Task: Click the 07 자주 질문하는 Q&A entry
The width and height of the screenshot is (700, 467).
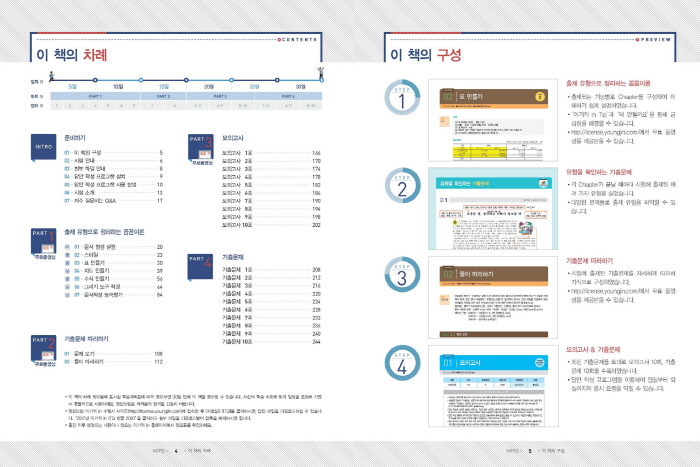Action: pyautogui.click(x=113, y=201)
